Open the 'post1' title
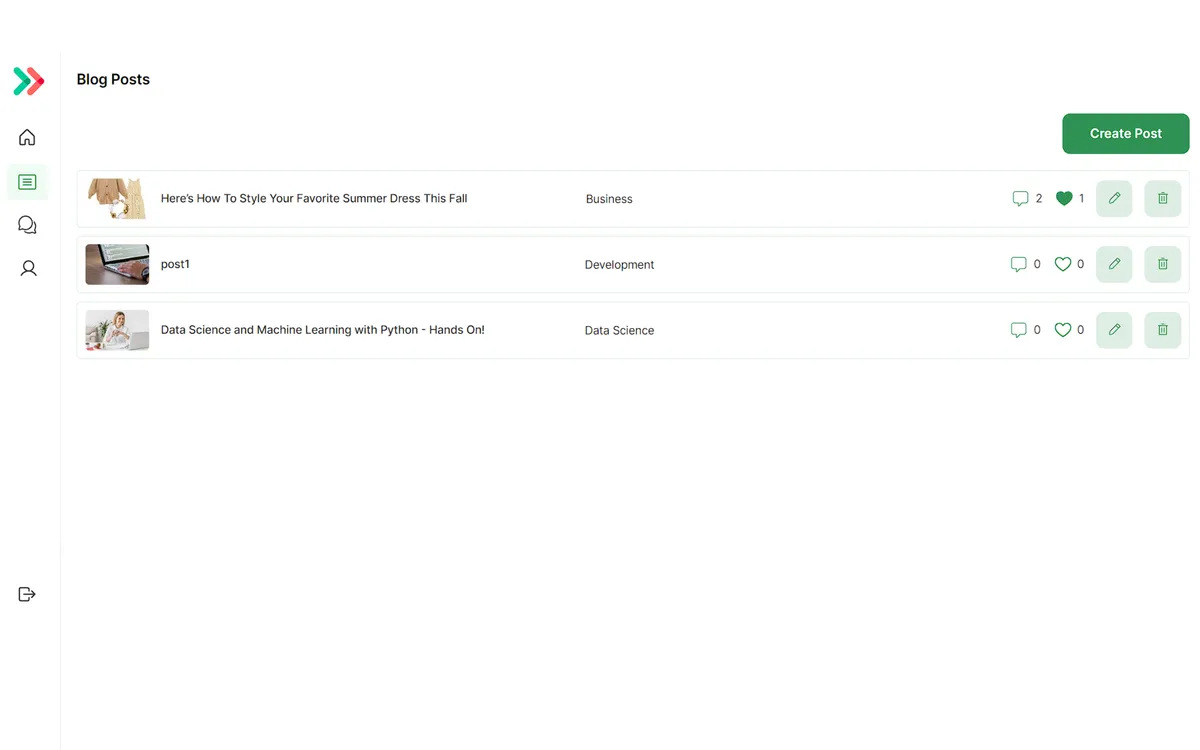Screen dimensions: 1200x750 point(175,264)
